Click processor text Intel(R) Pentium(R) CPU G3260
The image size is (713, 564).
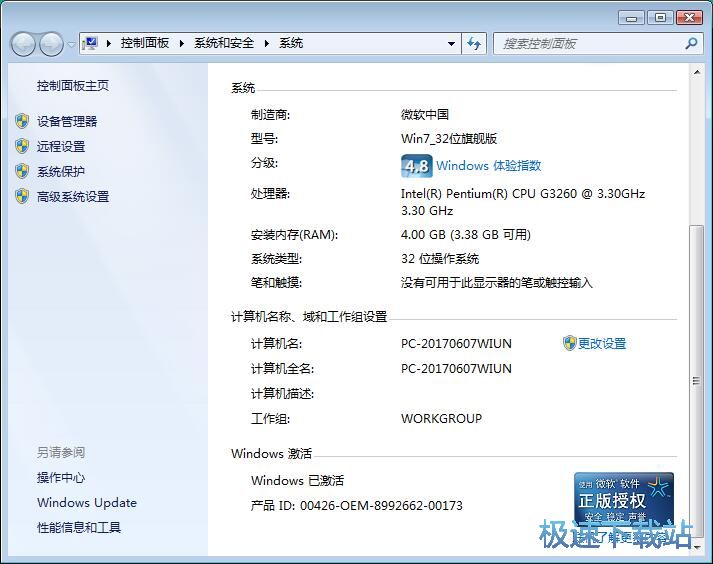(523, 194)
